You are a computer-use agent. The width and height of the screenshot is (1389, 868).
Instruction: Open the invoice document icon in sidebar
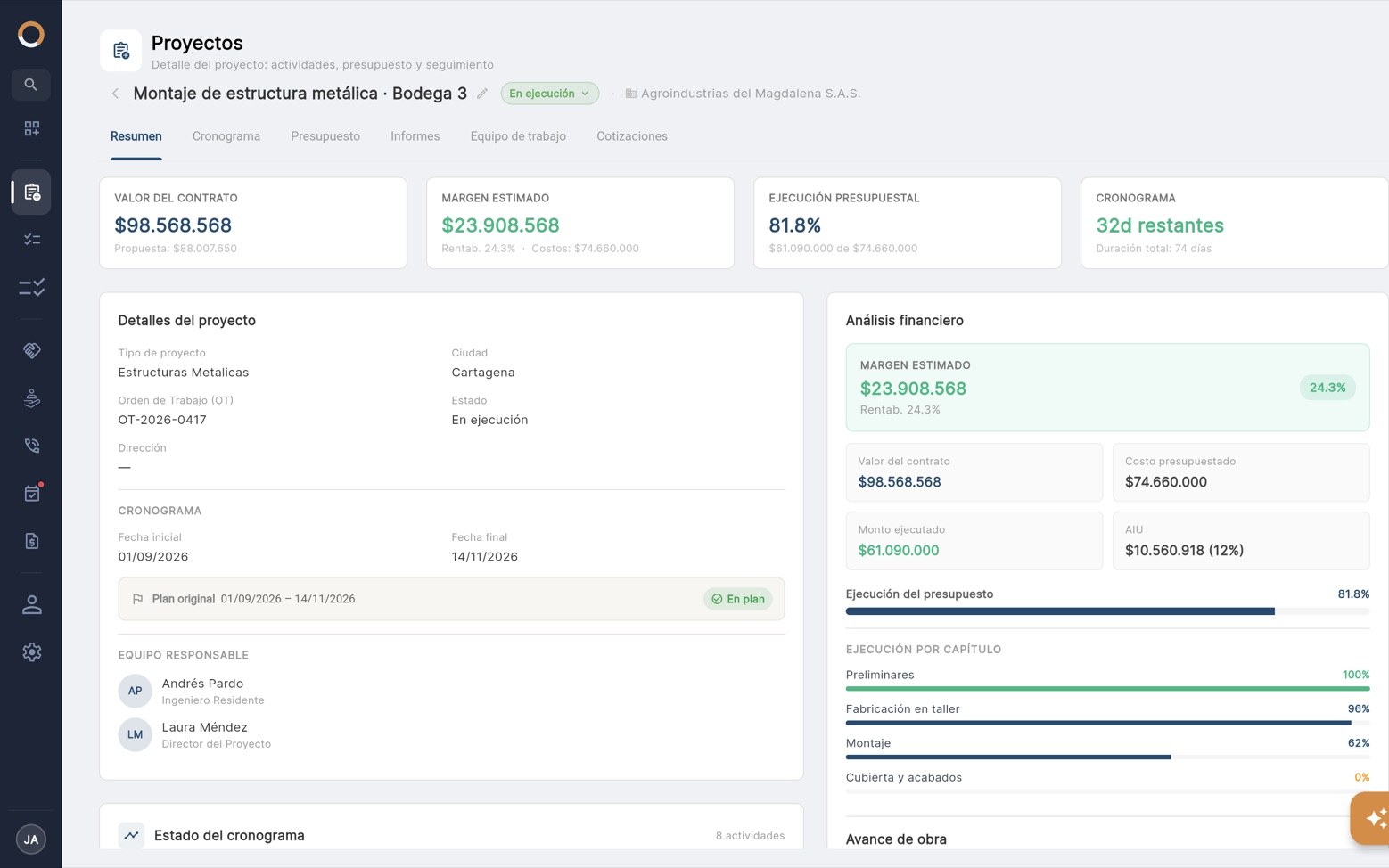pyautogui.click(x=31, y=541)
